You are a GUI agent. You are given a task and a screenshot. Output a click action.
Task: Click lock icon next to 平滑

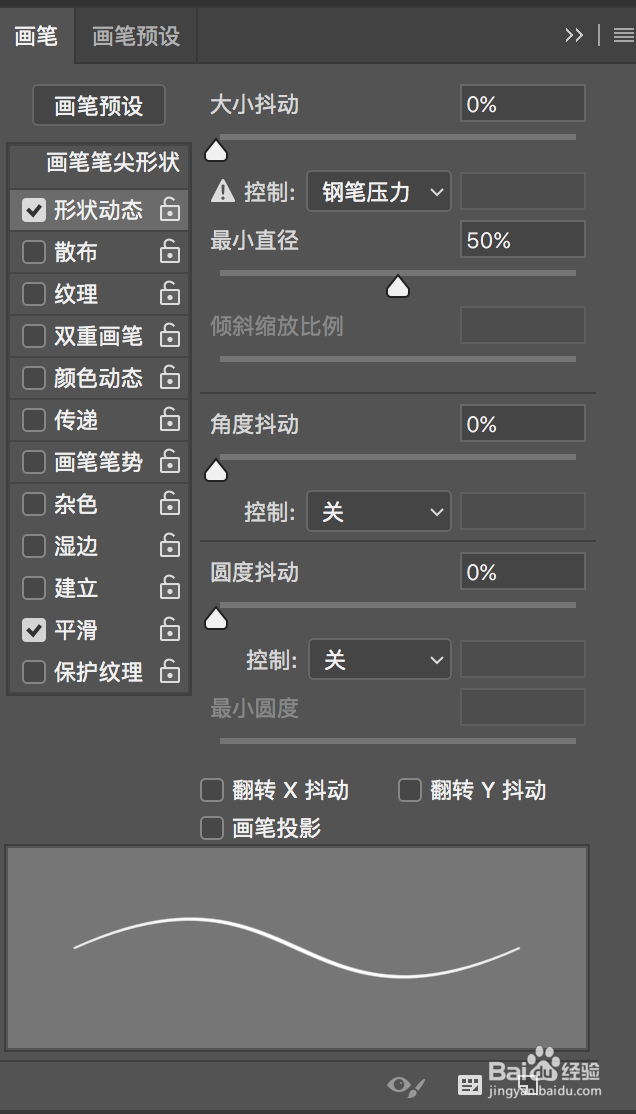pos(170,629)
